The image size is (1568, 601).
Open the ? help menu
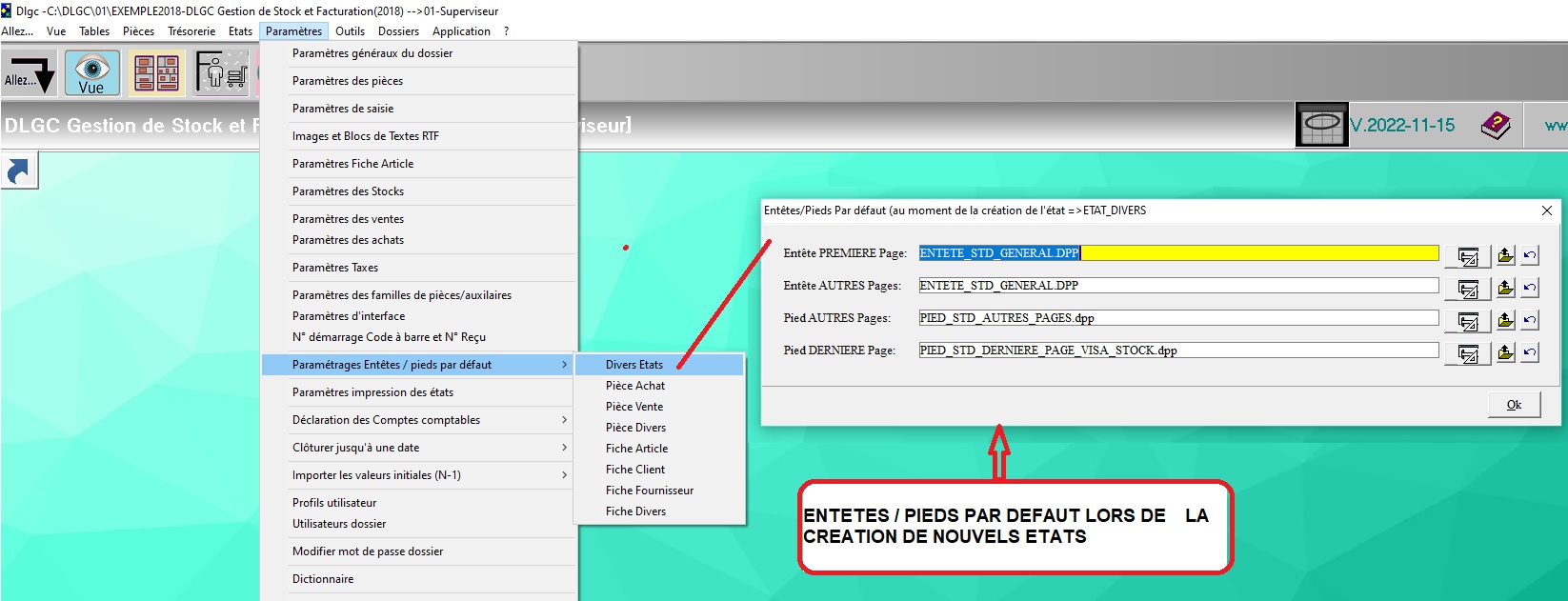click(x=506, y=31)
